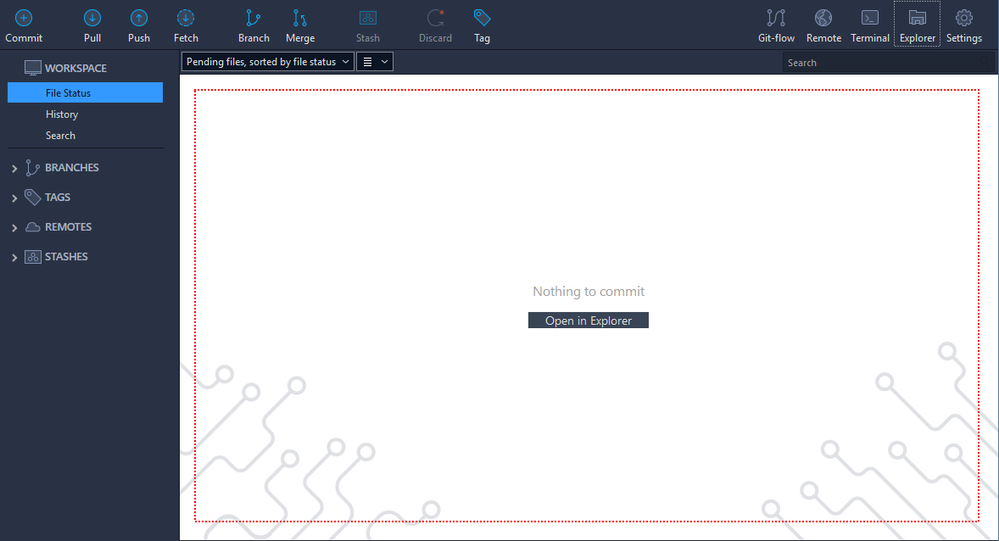Screen dimensions: 999x541
Task: Create a new branch with Branch icon
Action: pyautogui.click(x=254, y=18)
